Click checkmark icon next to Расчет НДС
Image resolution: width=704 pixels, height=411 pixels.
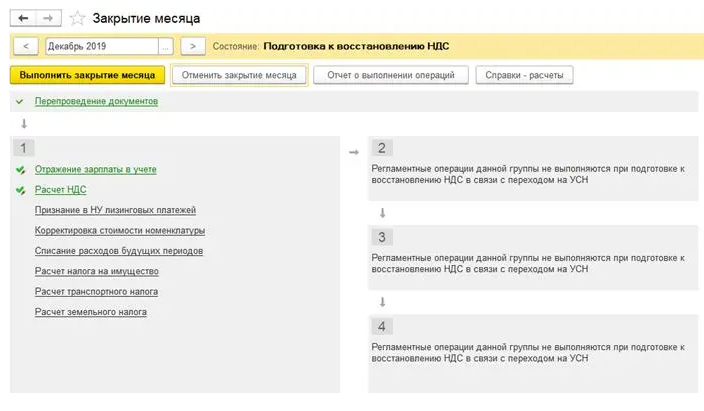pos(20,190)
